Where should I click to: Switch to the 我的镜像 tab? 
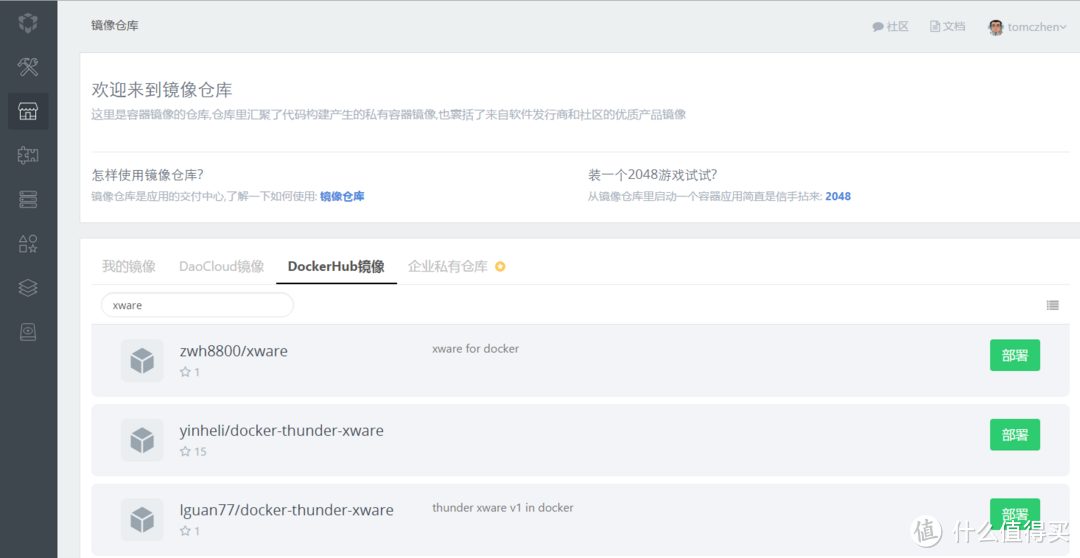click(129, 267)
